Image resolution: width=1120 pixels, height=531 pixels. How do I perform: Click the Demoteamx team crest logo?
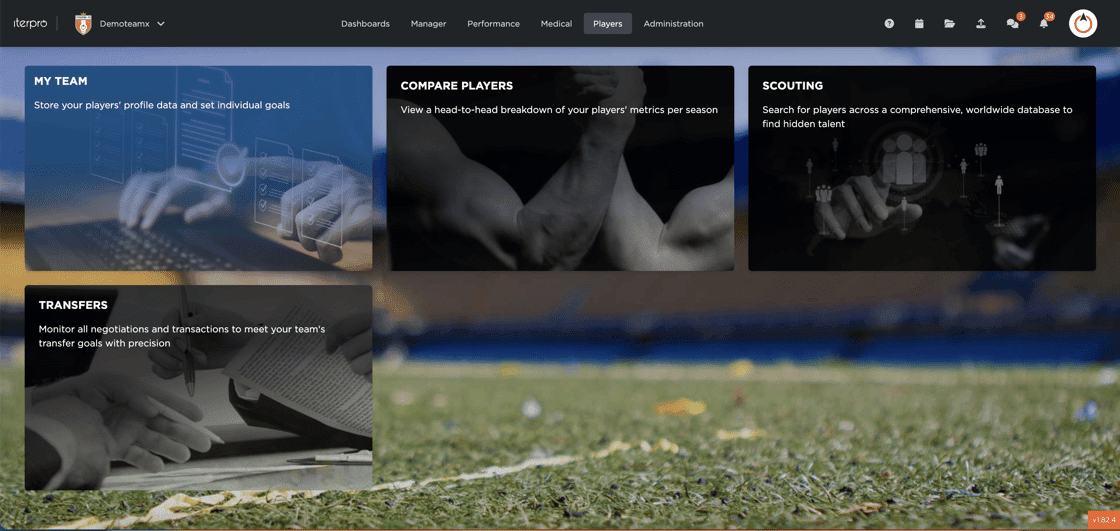click(84, 24)
